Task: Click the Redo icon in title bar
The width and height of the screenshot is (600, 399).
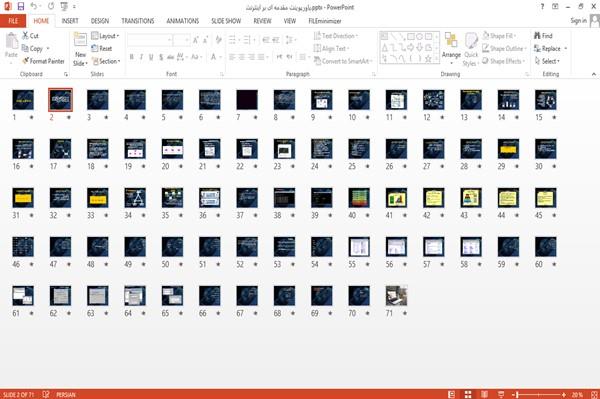Action: 51,7
